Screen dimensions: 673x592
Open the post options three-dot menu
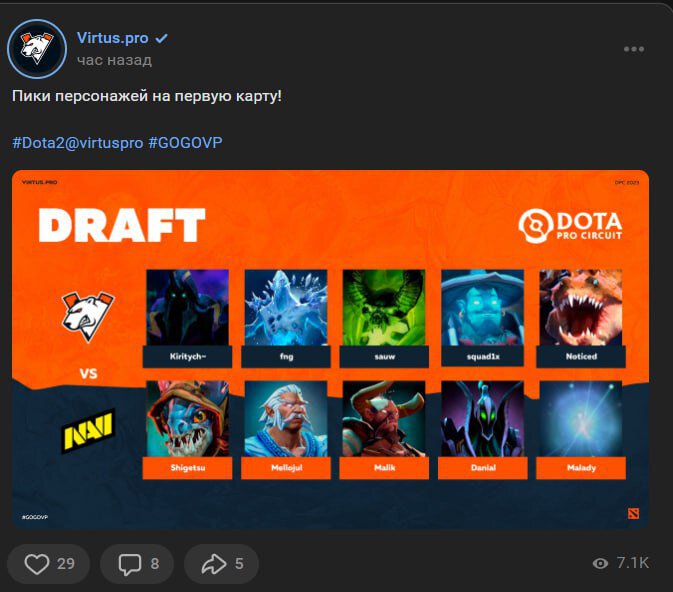[634, 49]
